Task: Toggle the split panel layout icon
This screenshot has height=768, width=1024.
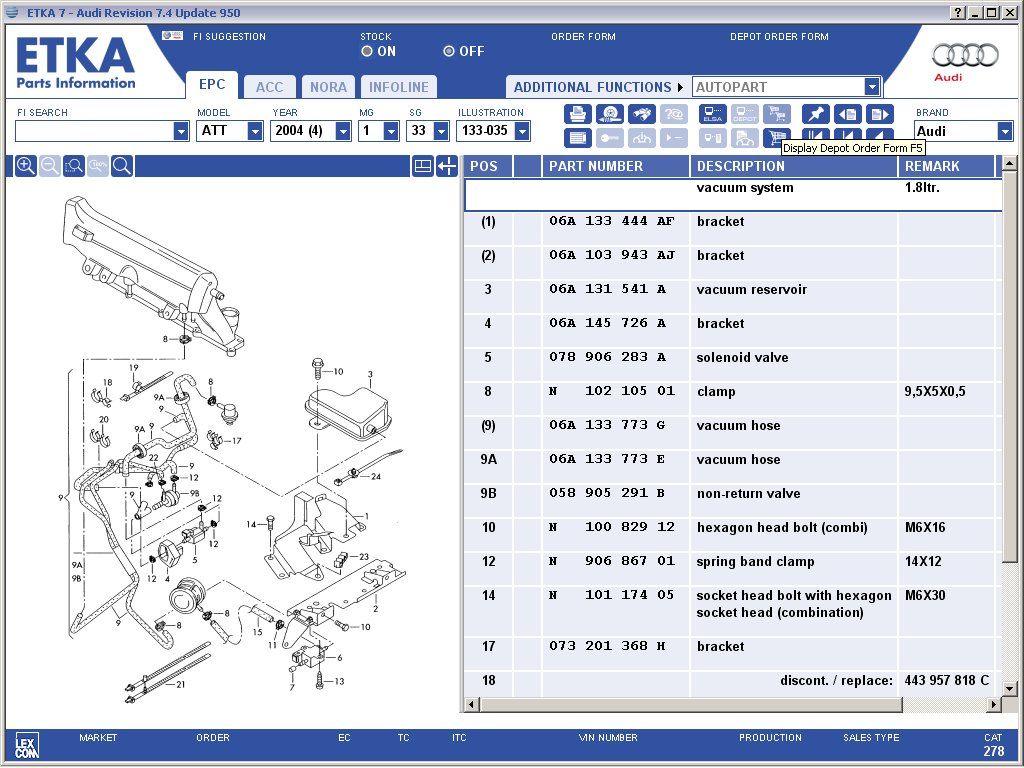Action: [x=423, y=166]
